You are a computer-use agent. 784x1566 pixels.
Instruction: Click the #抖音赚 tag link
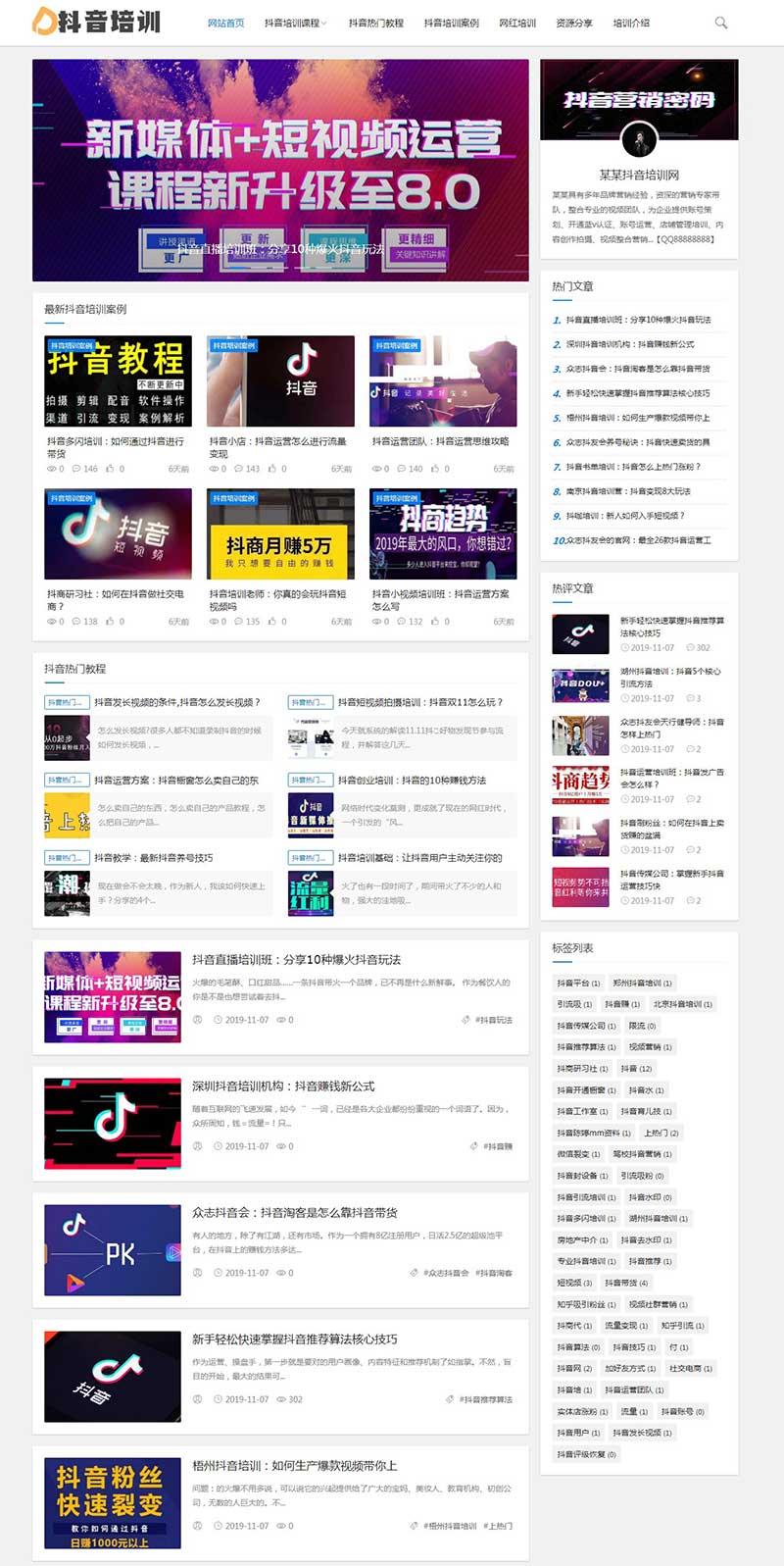pyautogui.click(x=498, y=1146)
